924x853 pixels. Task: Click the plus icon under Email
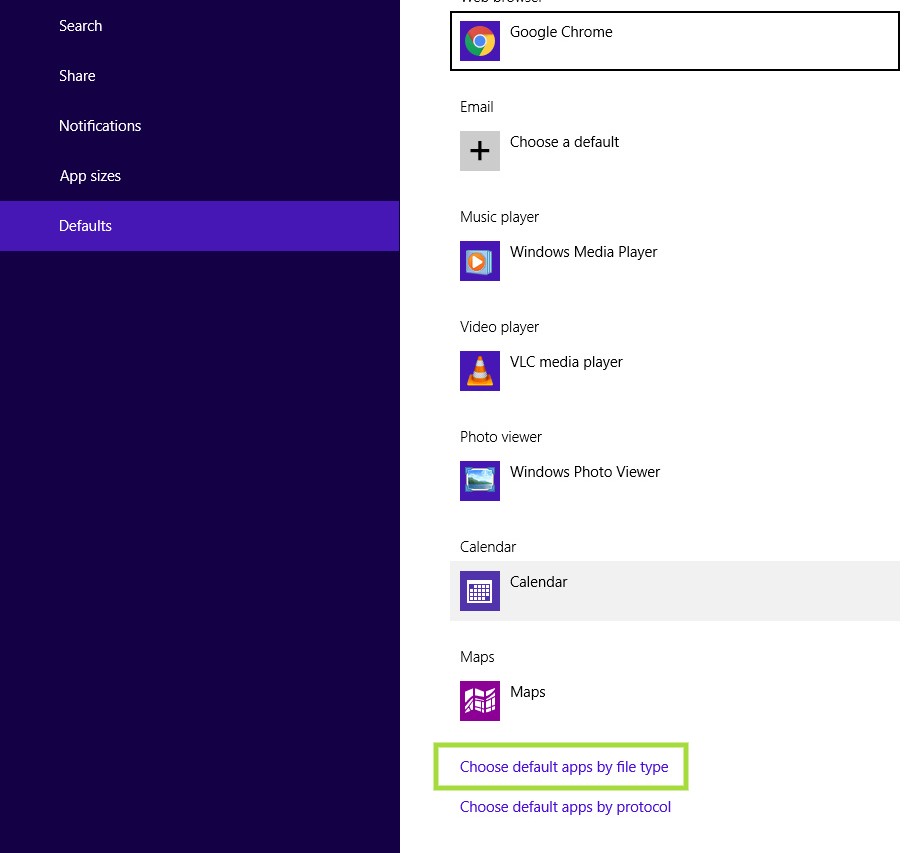coord(480,151)
